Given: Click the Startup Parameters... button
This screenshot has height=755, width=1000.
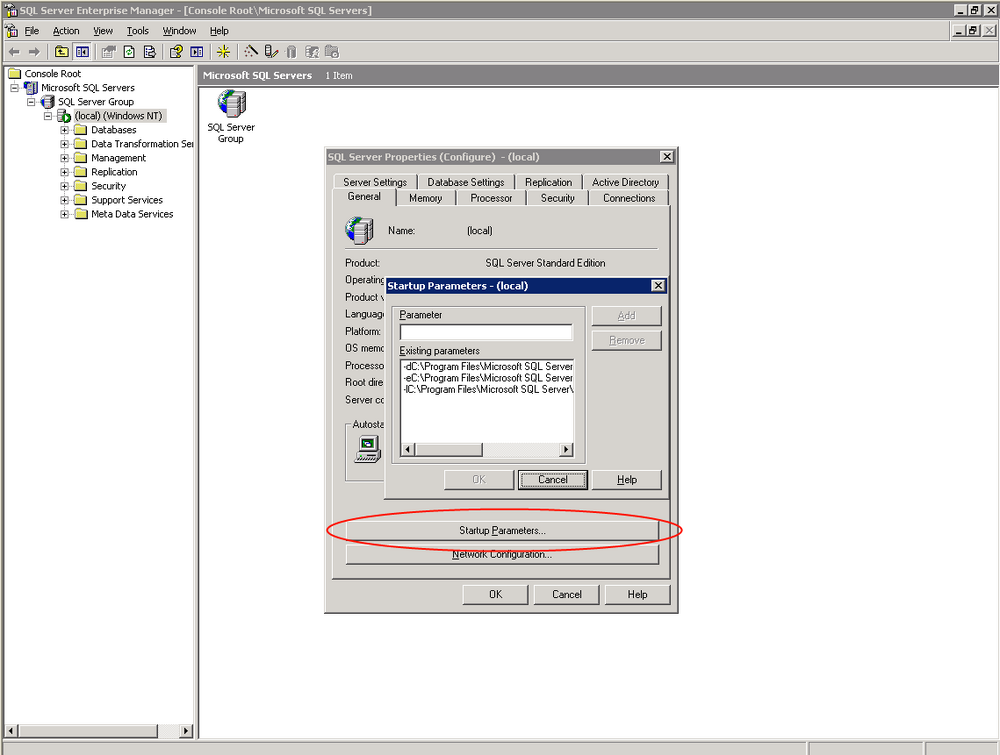Looking at the screenshot, I should click(502, 531).
